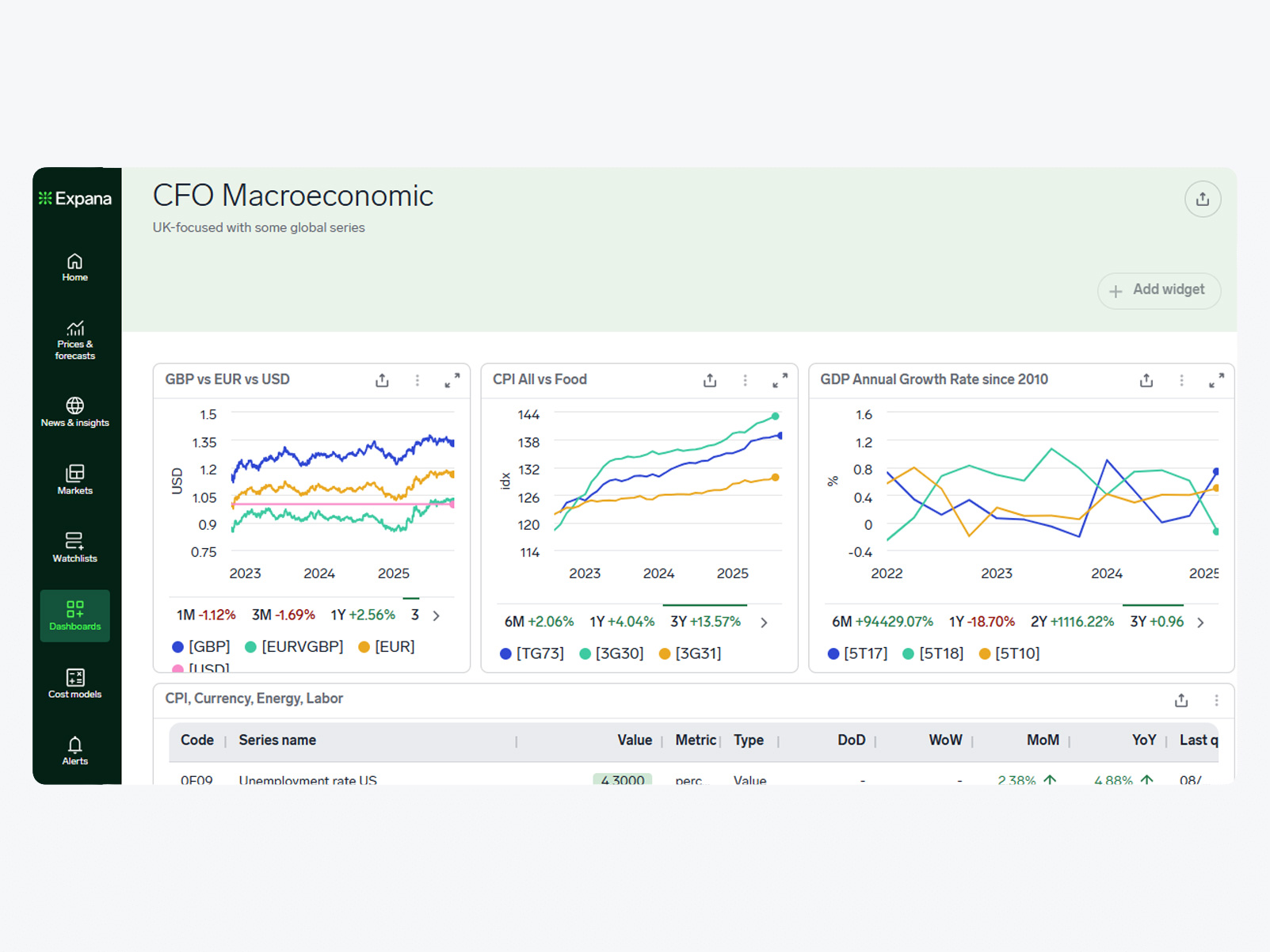The height and width of the screenshot is (952, 1270).
Task: Open News & insights section
Action: [x=74, y=412]
